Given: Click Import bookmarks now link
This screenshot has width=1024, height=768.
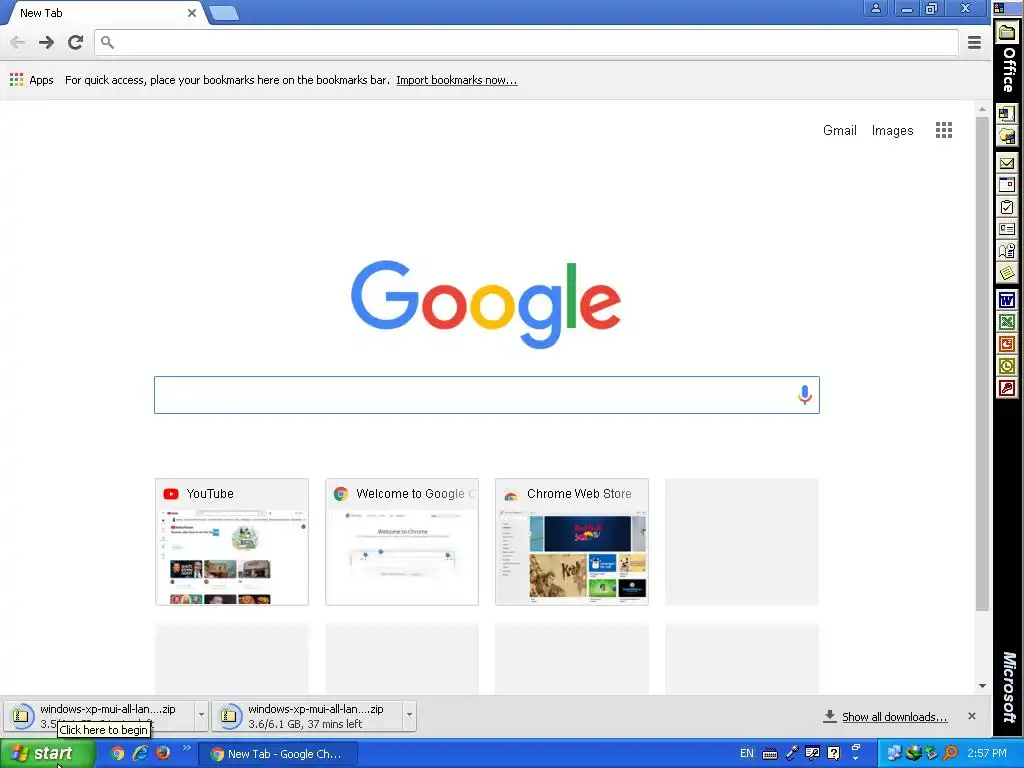Looking at the screenshot, I should (x=456, y=80).
